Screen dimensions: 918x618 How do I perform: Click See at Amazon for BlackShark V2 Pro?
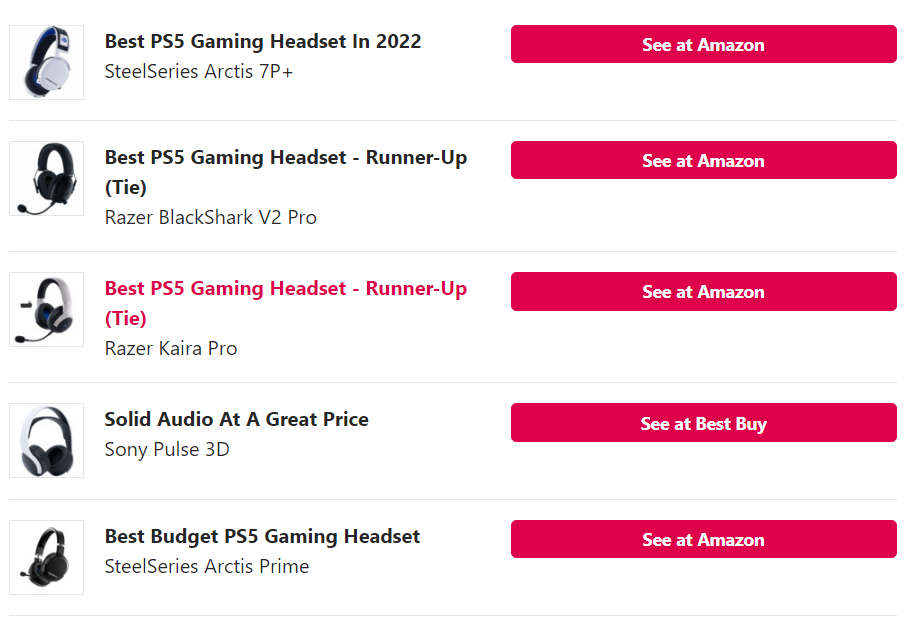tap(703, 160)
